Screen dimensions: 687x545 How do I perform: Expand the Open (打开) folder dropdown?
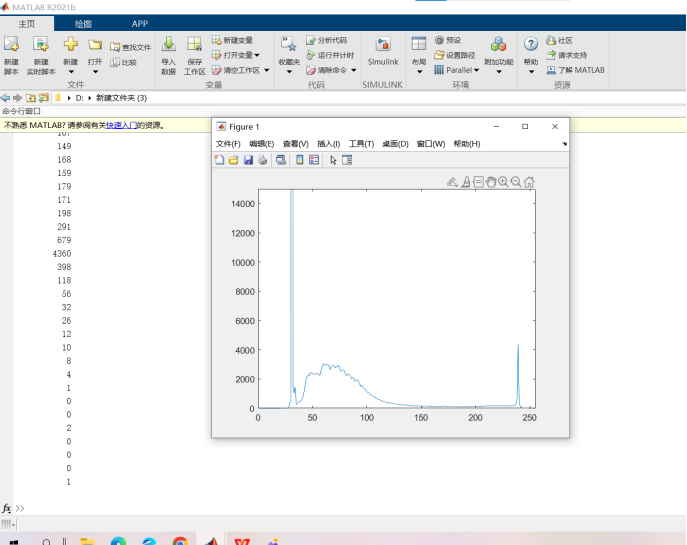95,71
